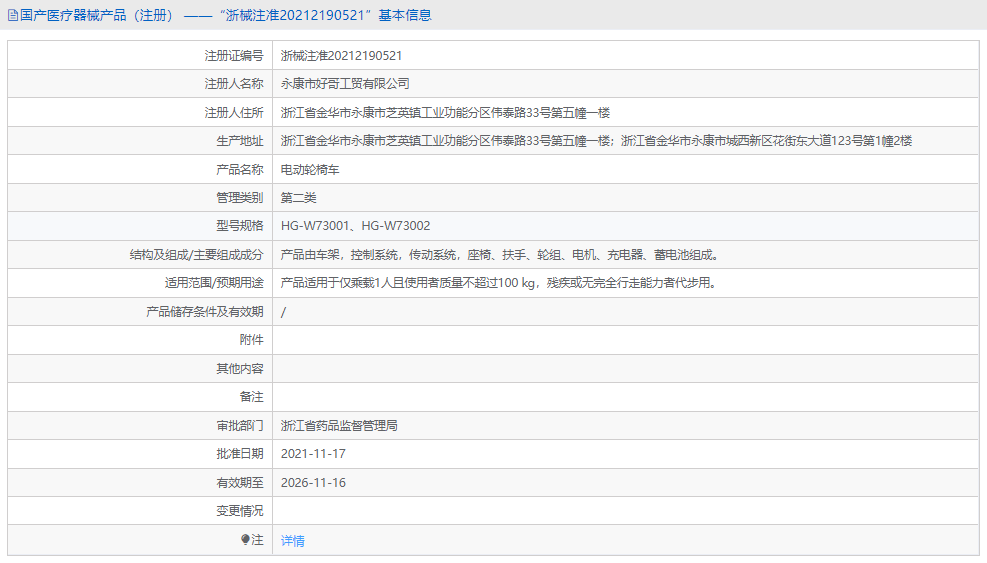Click the 审批部门 label
The image size is (987, 563).
coord(240,426)
